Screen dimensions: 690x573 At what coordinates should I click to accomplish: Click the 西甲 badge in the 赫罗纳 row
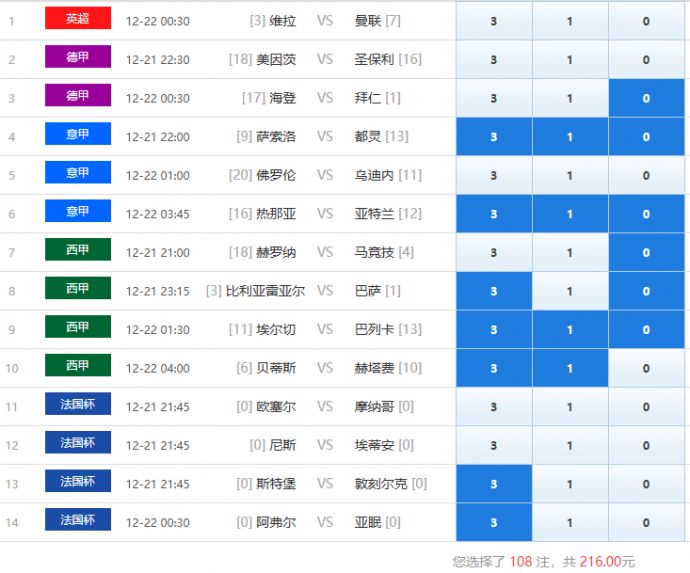(x=77, y=250)
